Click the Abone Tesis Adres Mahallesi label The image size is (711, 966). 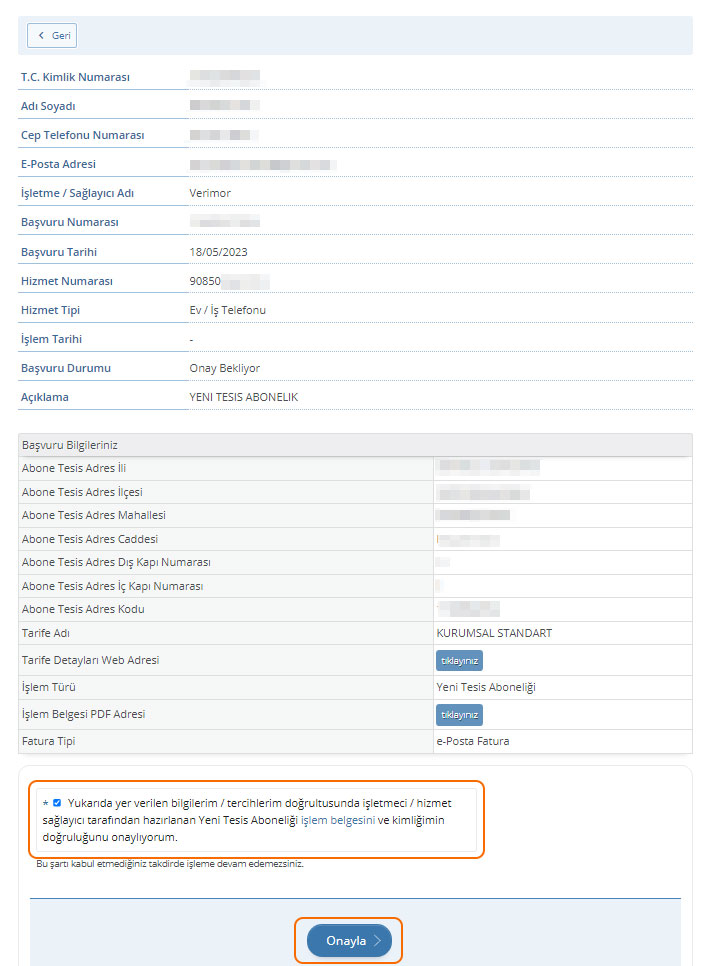pos(94,515)
